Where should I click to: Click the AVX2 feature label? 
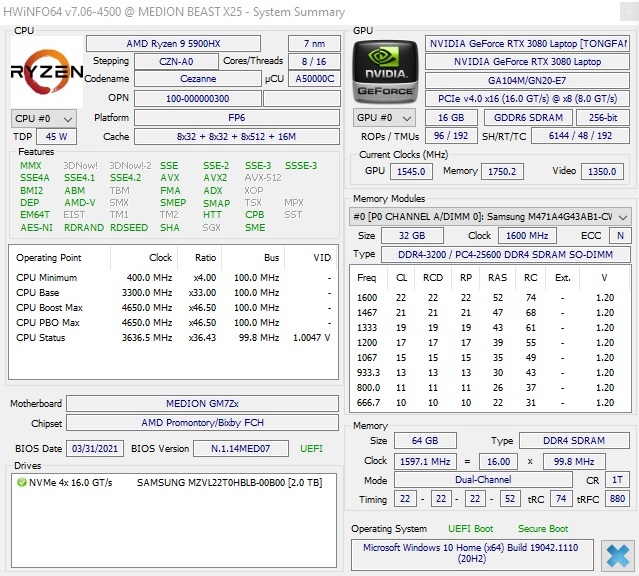(215, 178)
